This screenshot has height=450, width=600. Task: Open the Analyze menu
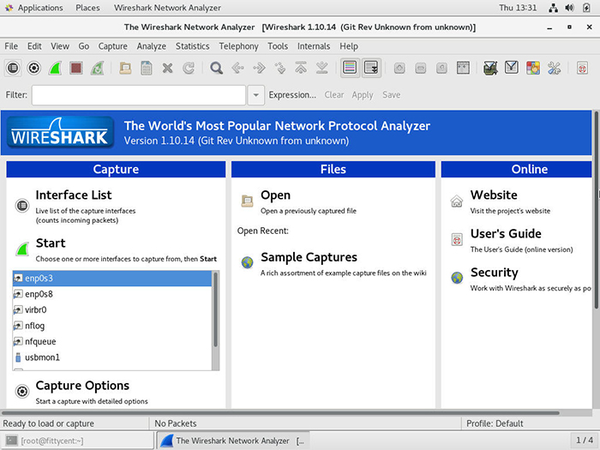(x=151, y=46)
